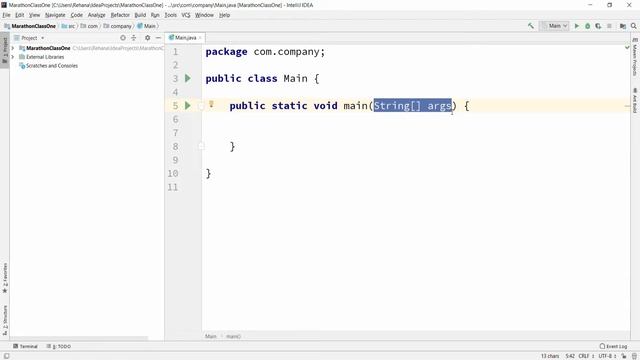
Task: Toggle Ant Build tool window stripe
Action: click(x=635, y=100)
